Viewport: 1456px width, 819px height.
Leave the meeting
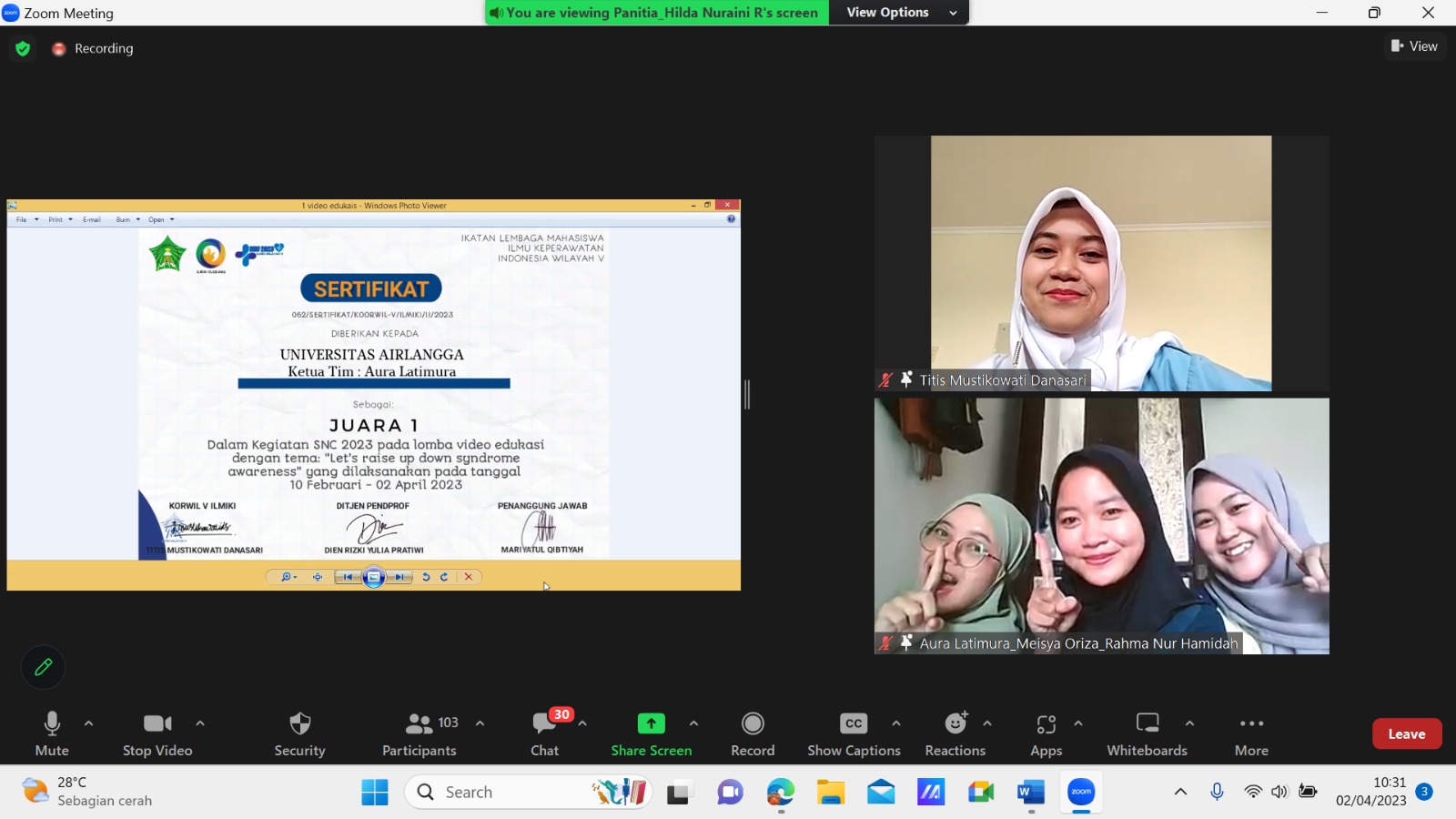1406,733
